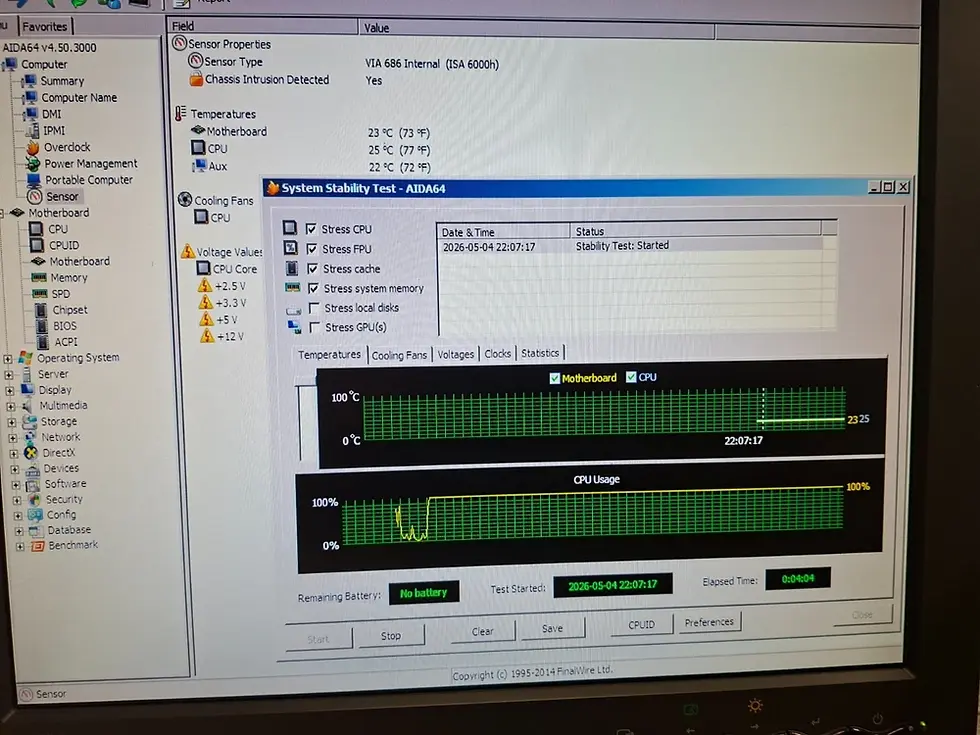Switch to the Cooling Fans tab
The image size is (980, 735).
(399, 355)
